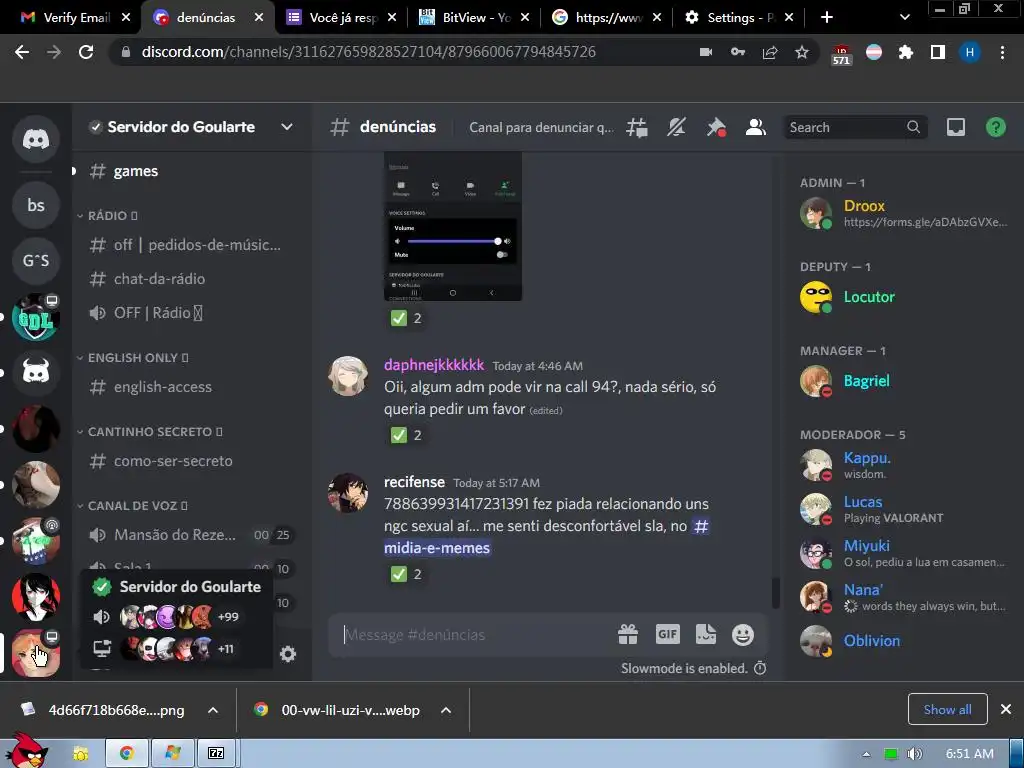
Task: Open the 'bs' server icon
Action: coord(36,205)
